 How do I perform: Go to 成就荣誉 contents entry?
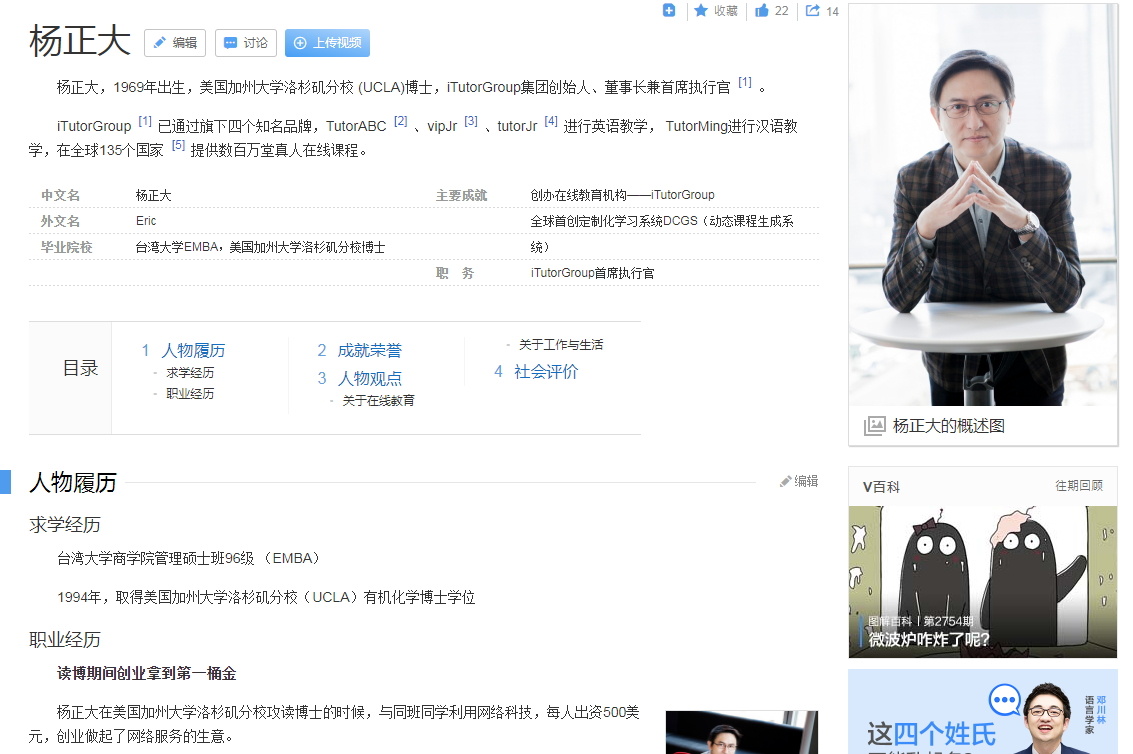(369, 351)
